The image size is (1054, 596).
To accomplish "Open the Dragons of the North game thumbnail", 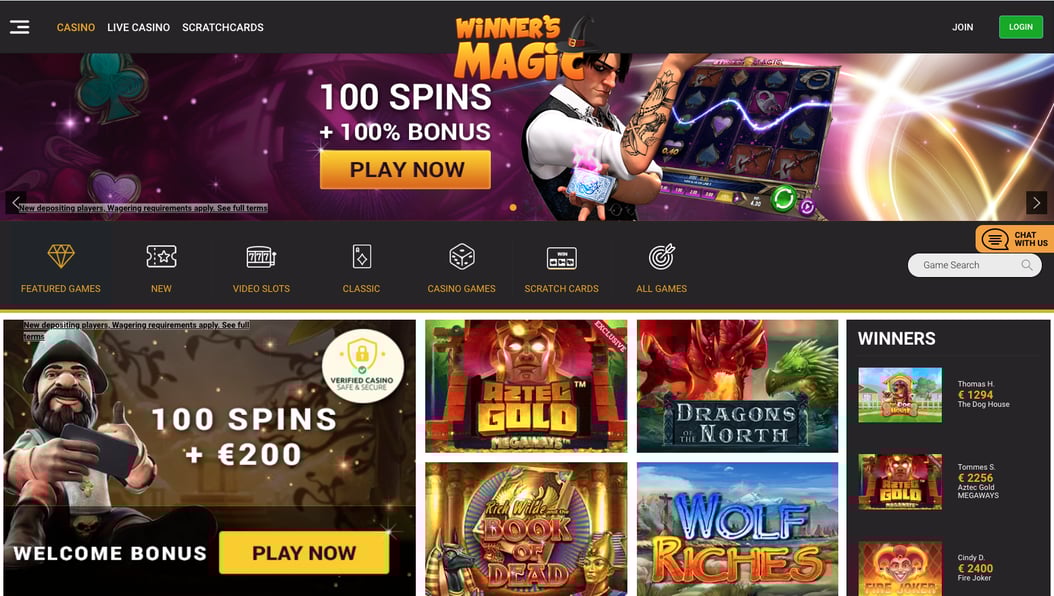I will pyautogui.click(x=737, y=386).
